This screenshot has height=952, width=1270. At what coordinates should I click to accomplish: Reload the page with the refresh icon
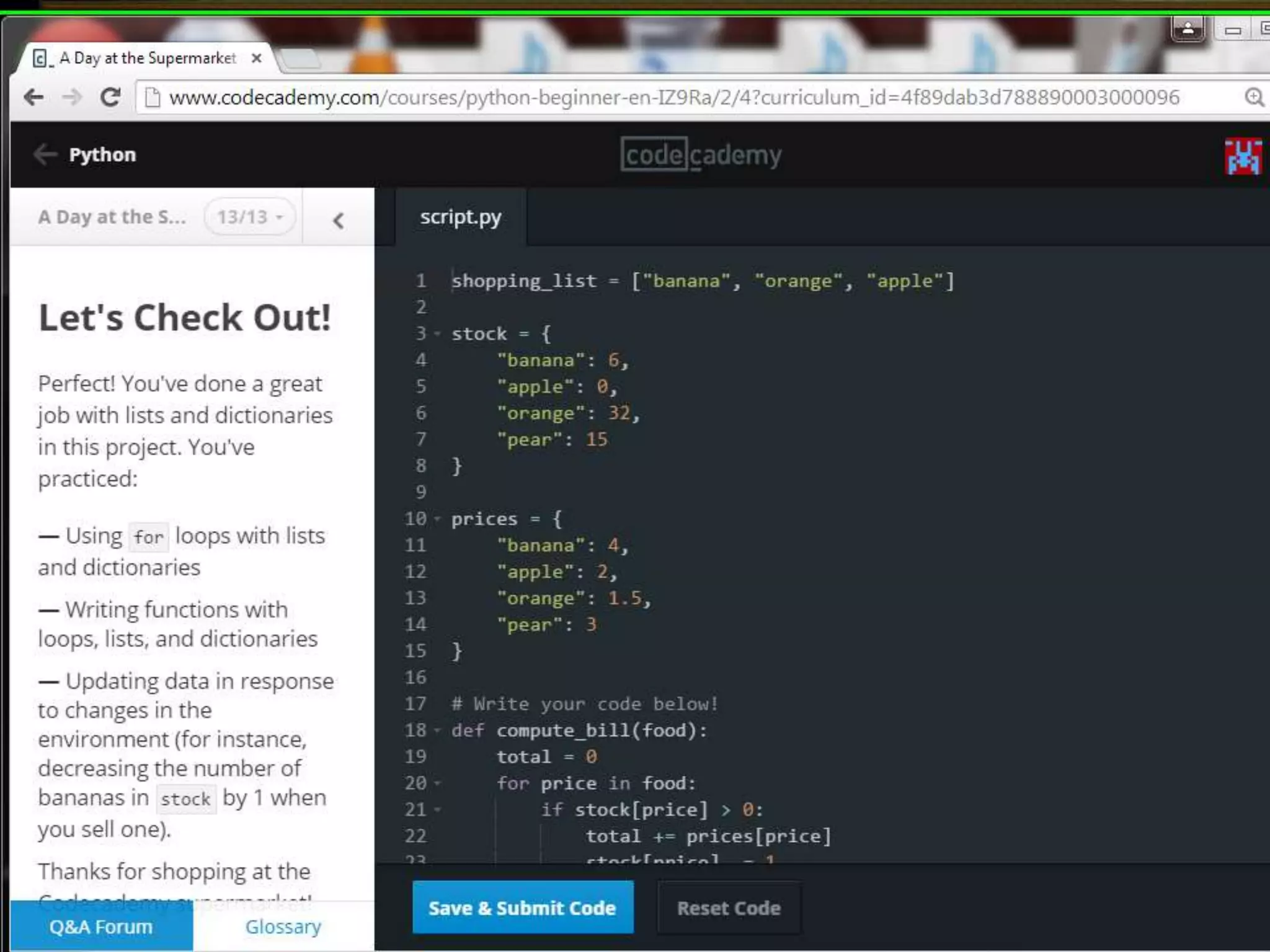tap(110, 97)
